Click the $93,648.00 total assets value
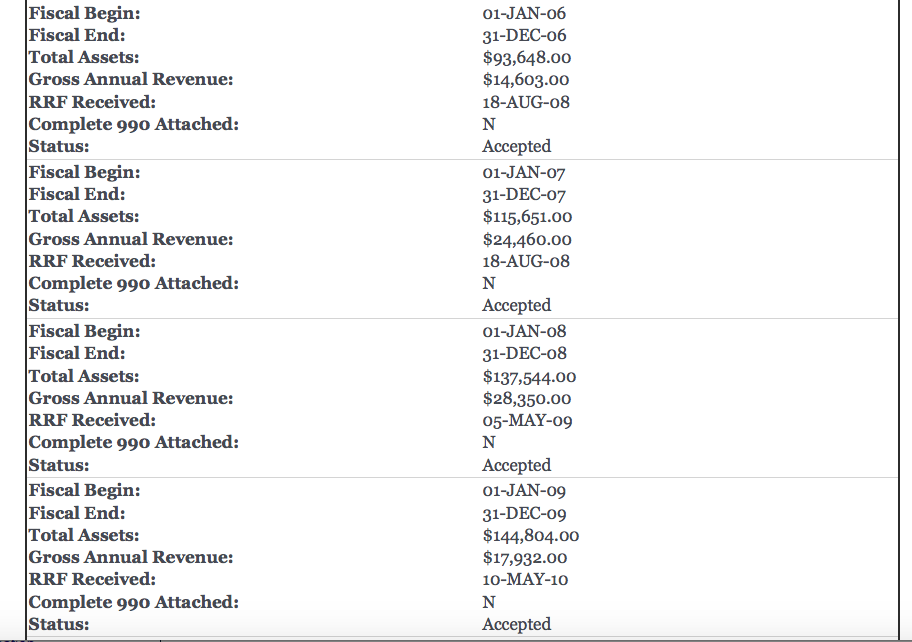The width and height of the screenshot is (912, 642). (x=526, y=58)
